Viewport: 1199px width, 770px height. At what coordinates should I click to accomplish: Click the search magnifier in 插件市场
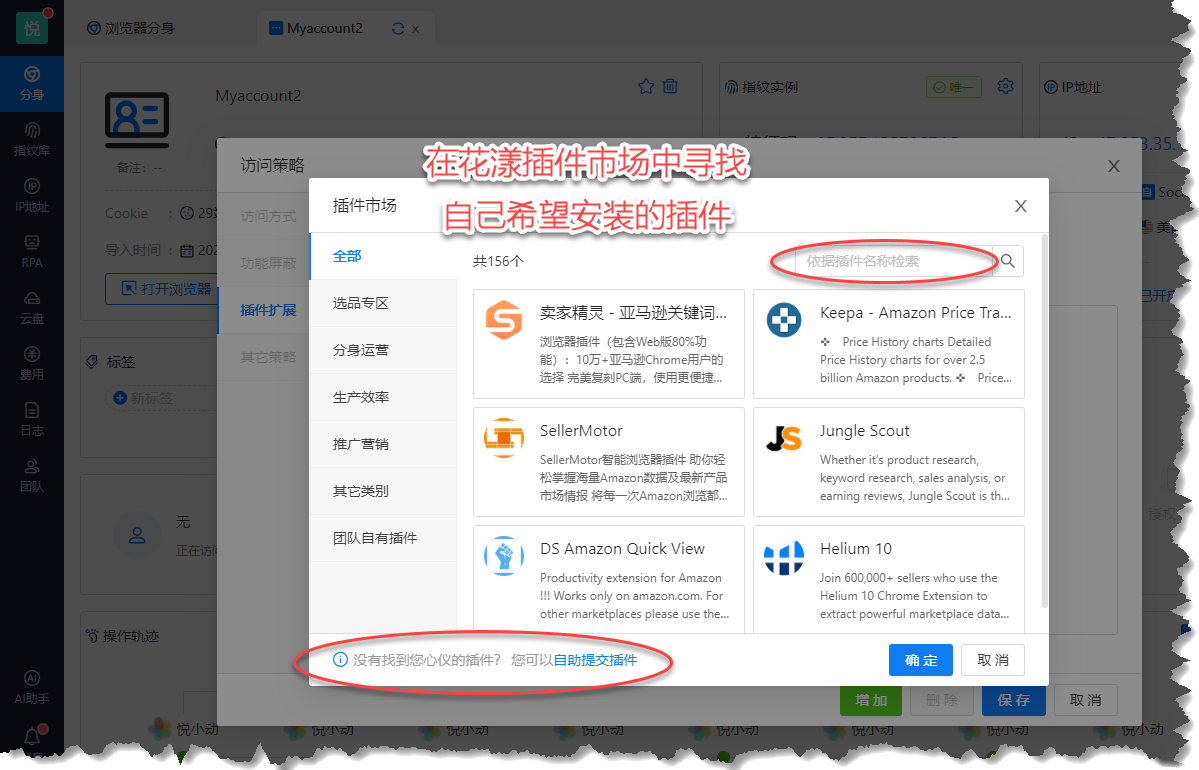[x=1008, y=261]
